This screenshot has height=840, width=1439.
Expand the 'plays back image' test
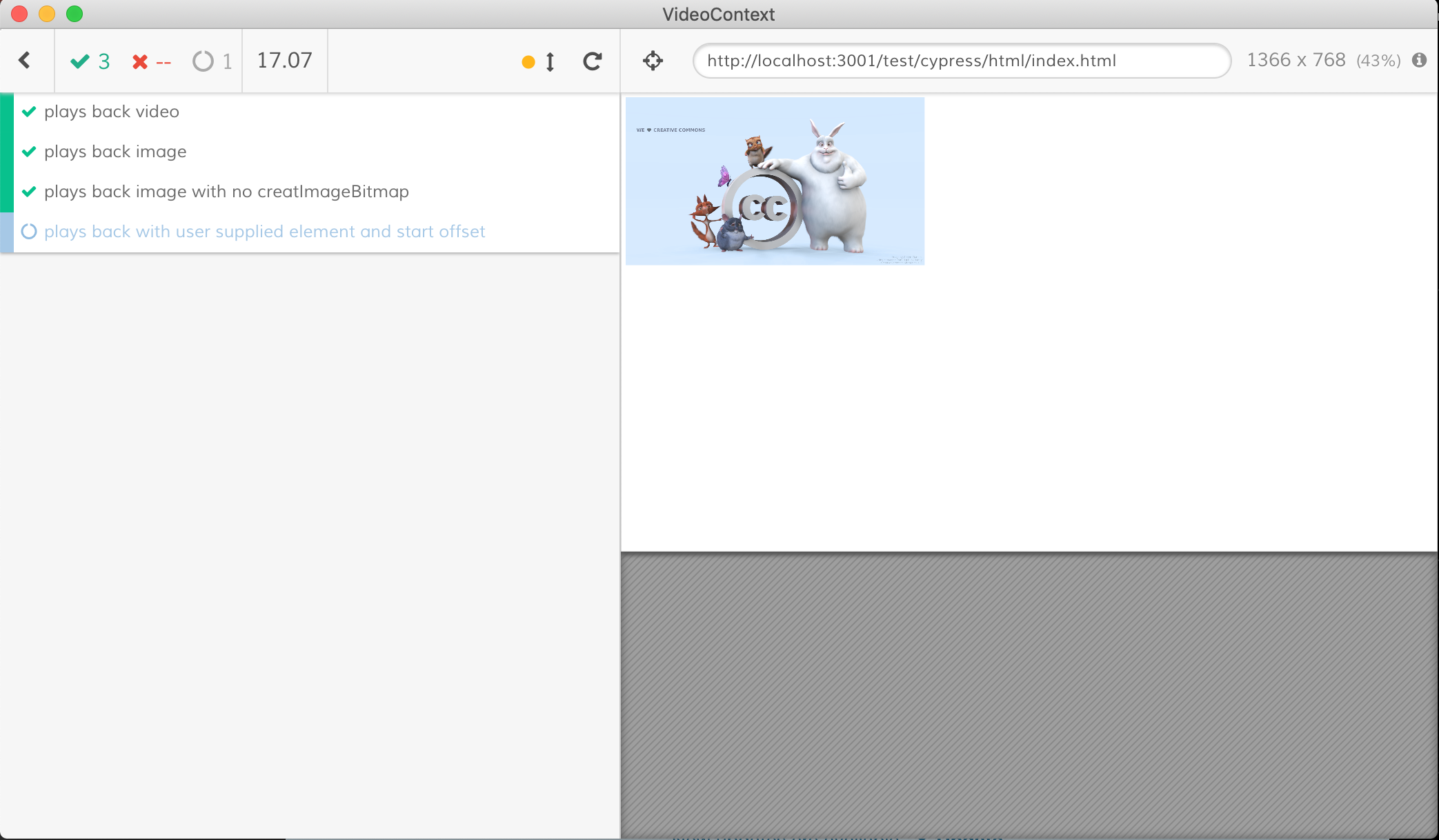[x=115, y=152]
